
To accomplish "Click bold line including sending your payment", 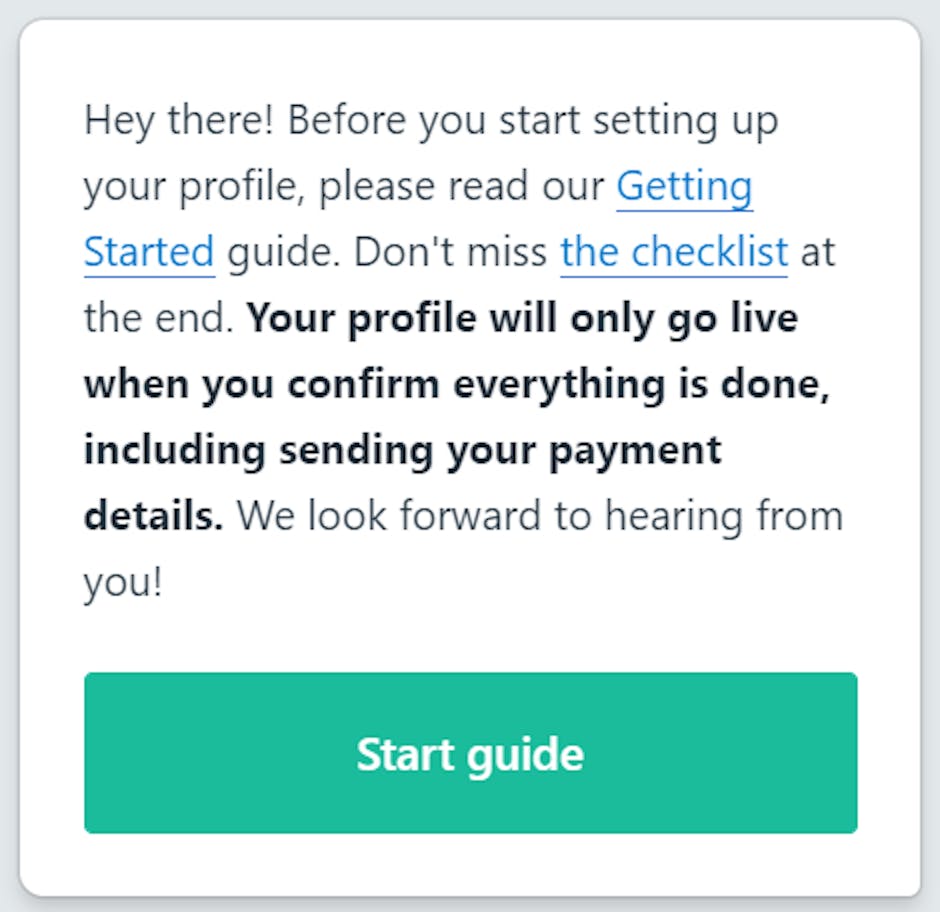I will (x=403, y=450).
